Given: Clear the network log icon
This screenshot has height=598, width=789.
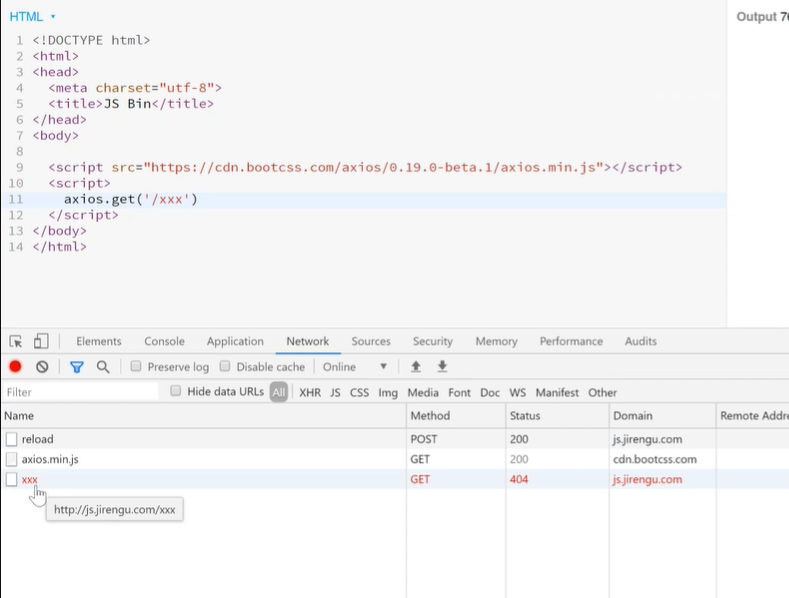Looking at the screenshot, I should pos(42,367).
